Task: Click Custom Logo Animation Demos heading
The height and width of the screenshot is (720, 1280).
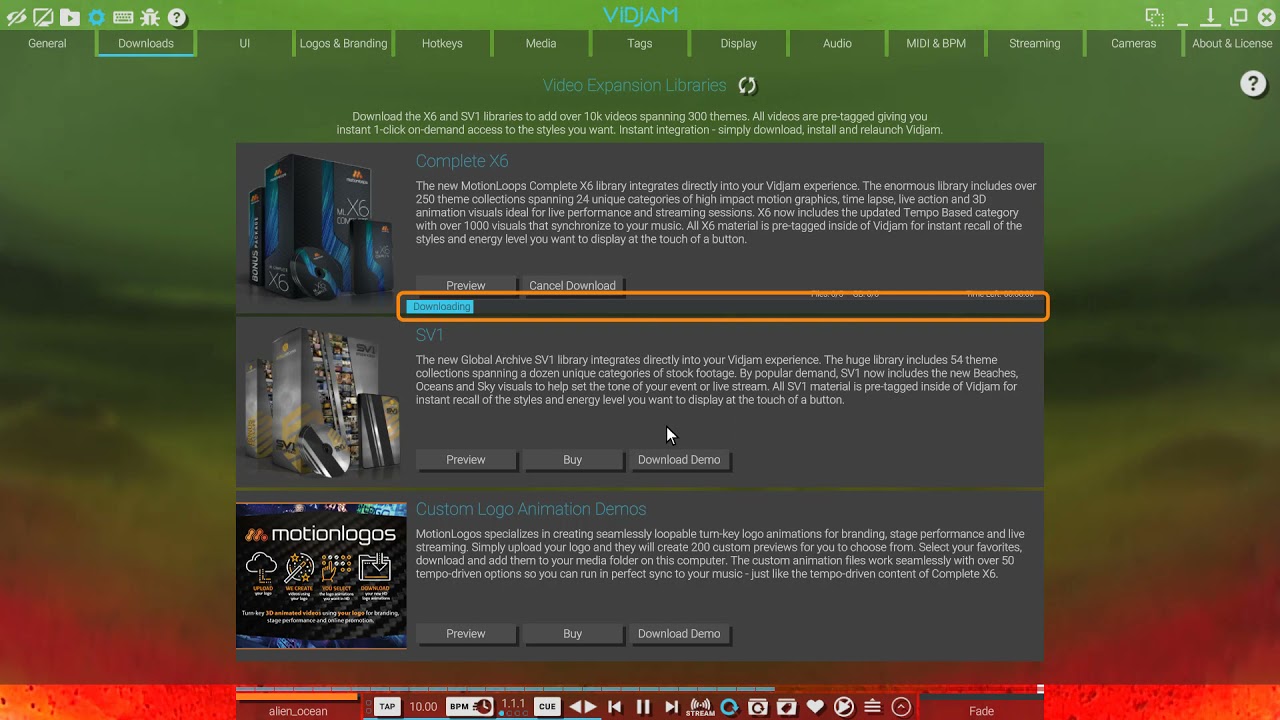Action: [x=531, y=509]
